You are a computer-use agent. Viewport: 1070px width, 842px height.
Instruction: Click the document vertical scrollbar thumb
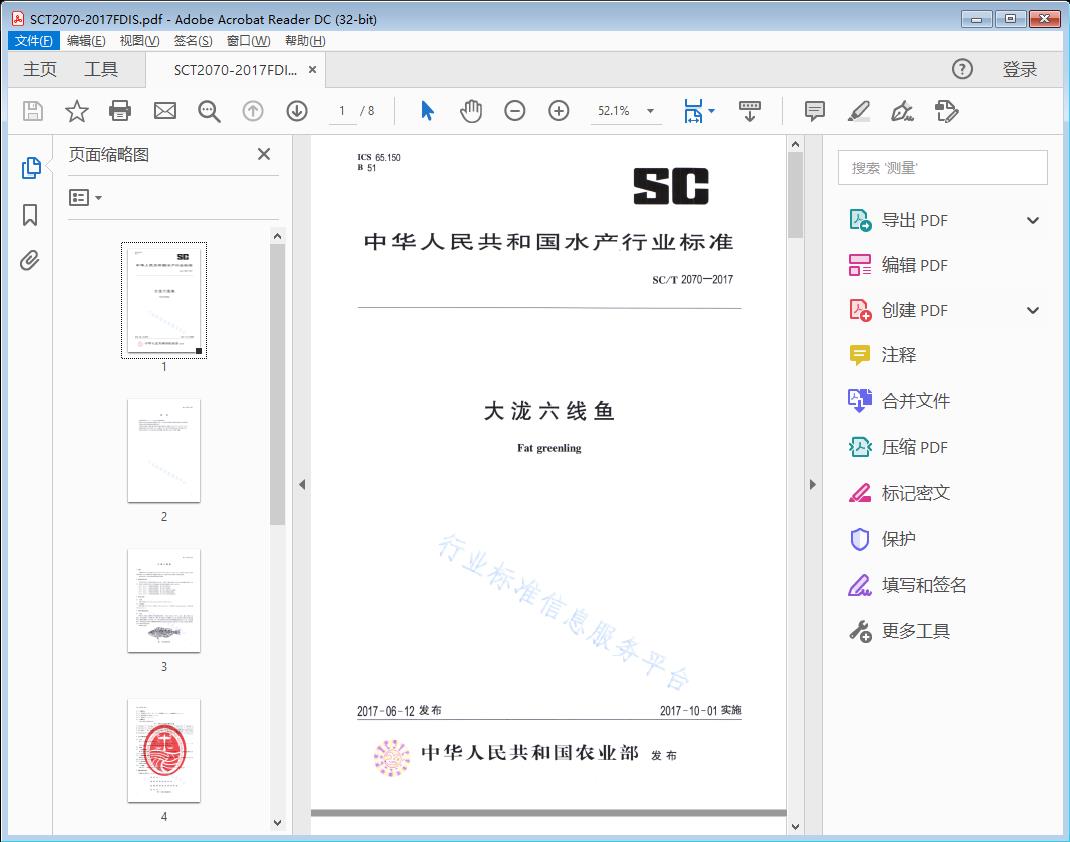pyautogui.click(x=796, y=195)
